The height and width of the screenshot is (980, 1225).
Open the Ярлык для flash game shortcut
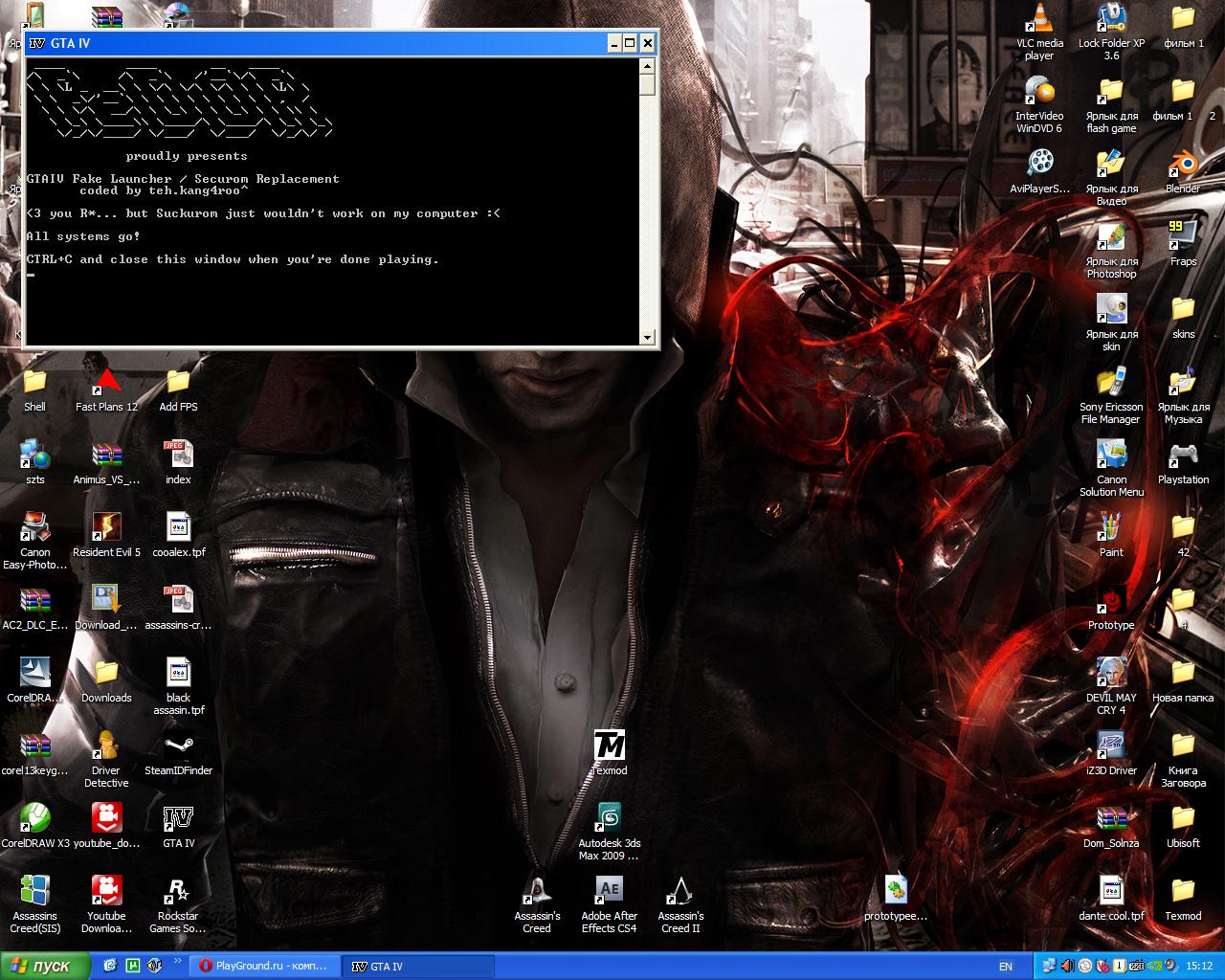(x=1111, y=103)
